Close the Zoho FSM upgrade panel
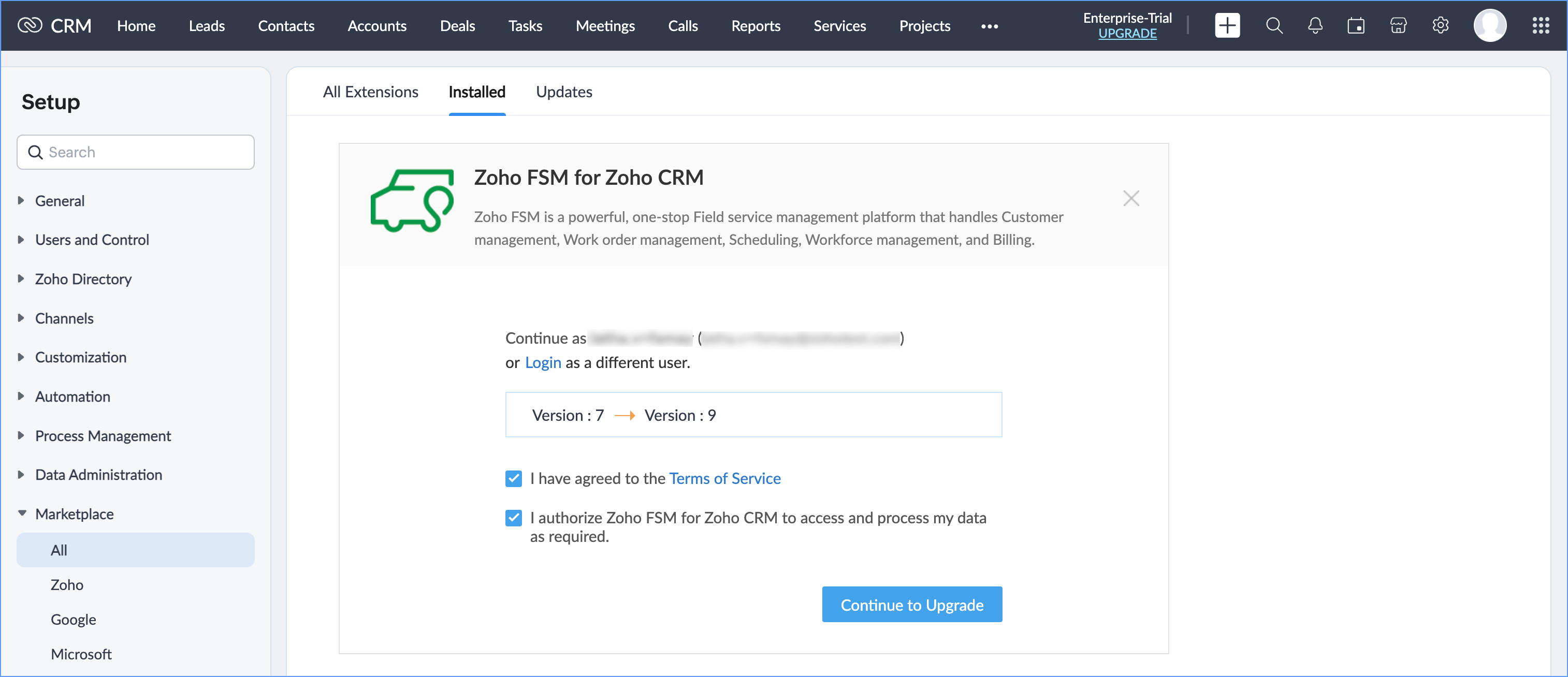This screenshot has height=677, width=1568. (1130, 198)
